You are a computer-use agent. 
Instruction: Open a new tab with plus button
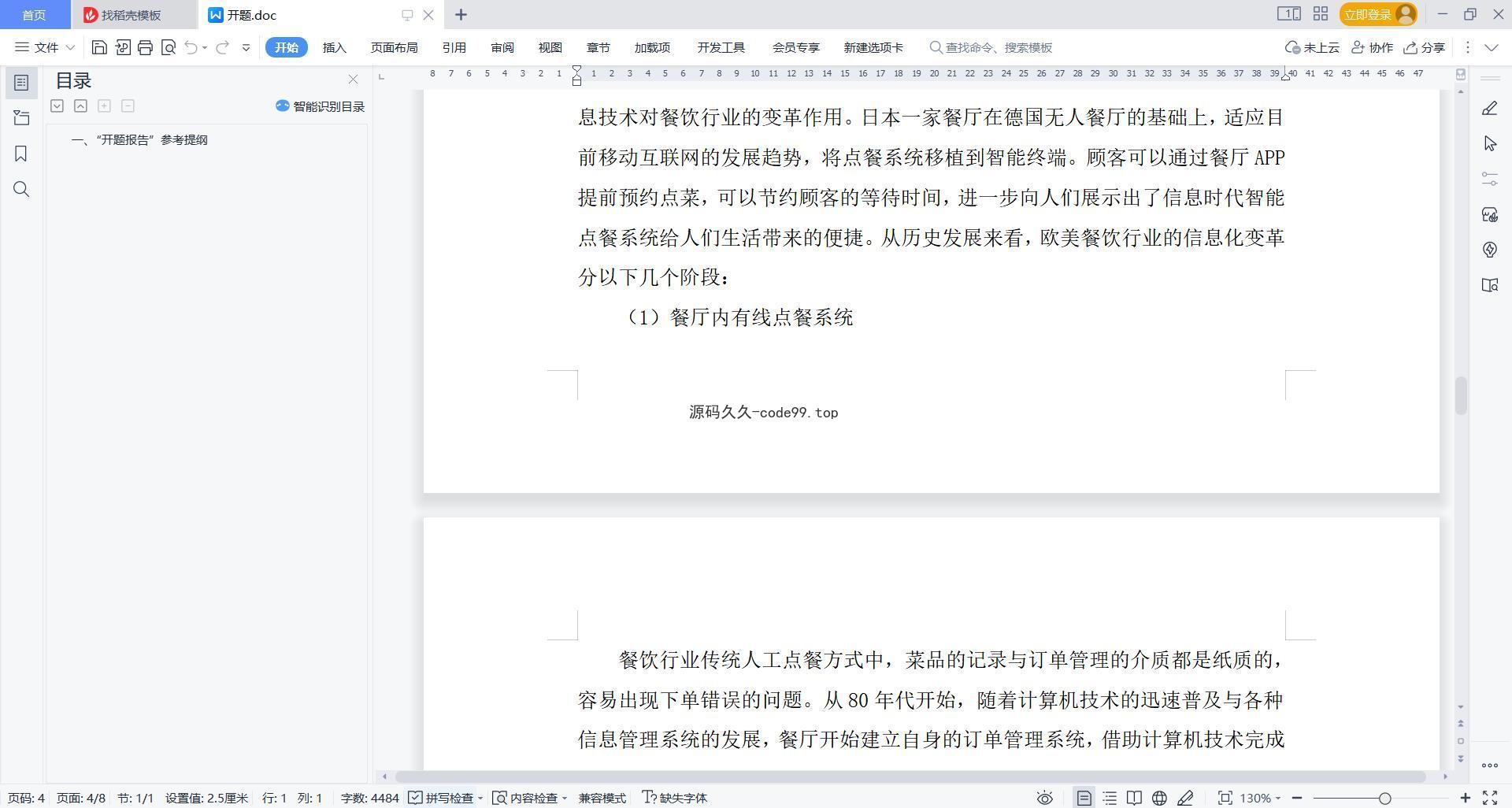pyautogui.click(x=461, y=14)
